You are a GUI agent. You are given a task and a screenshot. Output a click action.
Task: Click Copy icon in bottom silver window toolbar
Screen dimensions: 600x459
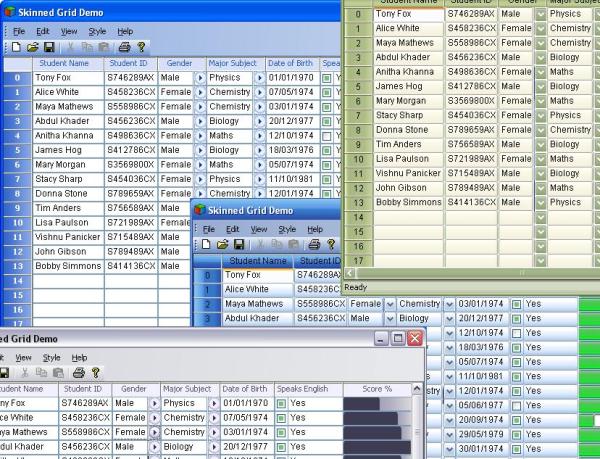[x=41, y=373]
